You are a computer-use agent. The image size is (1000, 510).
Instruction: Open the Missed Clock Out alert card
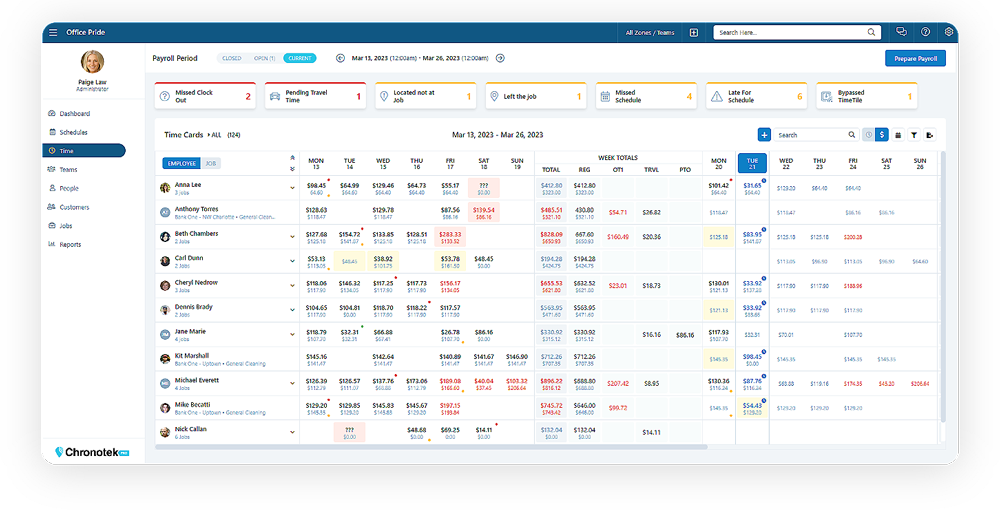tap(204, 96)
